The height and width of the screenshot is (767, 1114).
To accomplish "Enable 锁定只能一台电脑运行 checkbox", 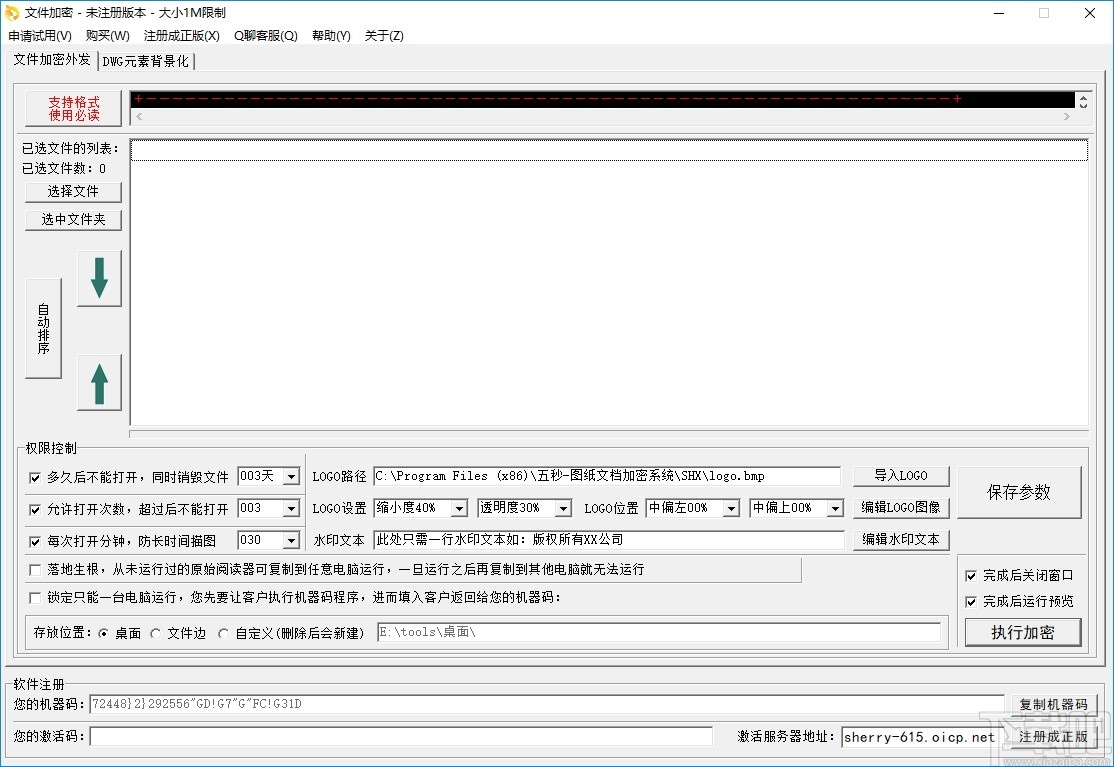I will click(35, 598).
